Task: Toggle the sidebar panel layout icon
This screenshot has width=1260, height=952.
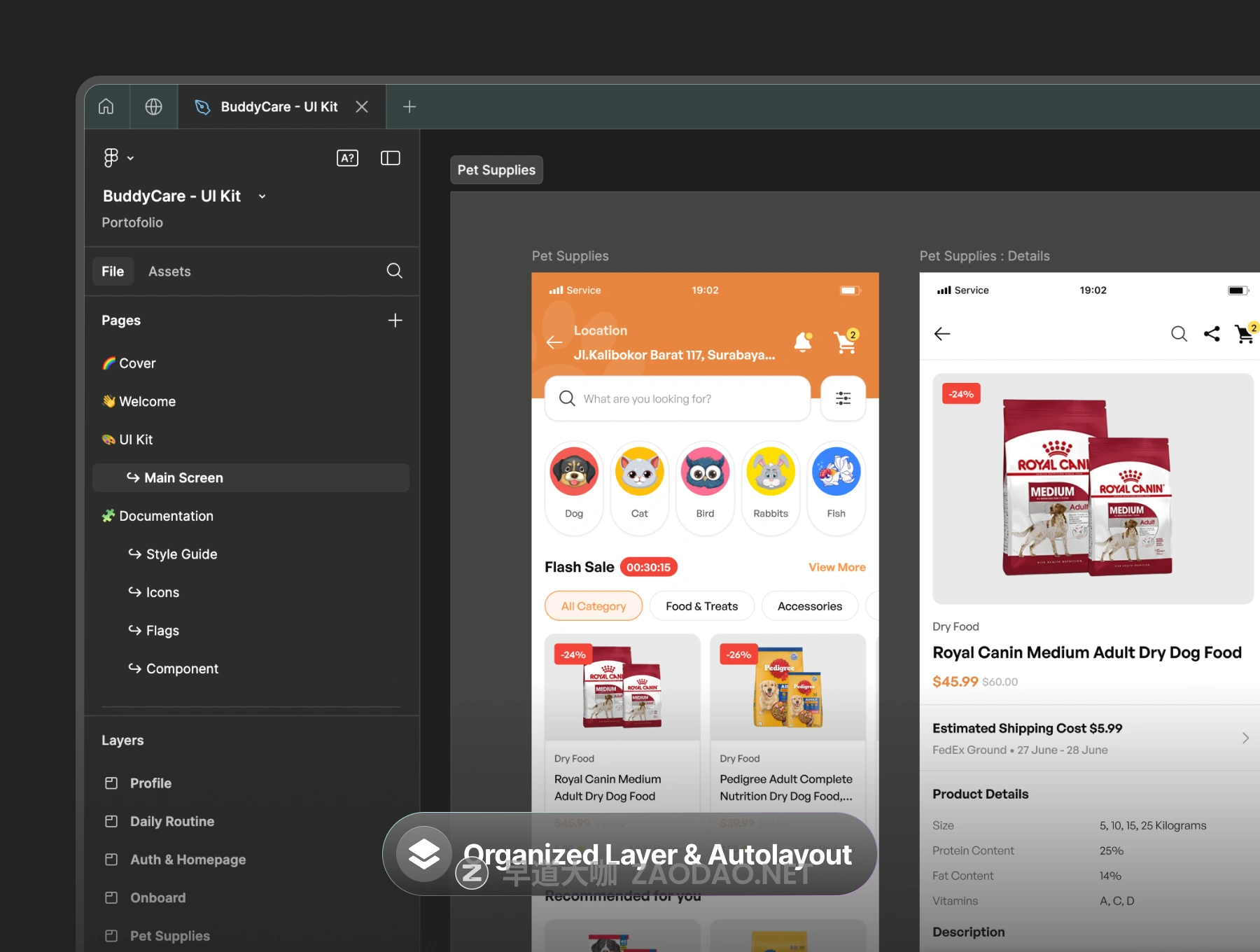Action: [x=390, y=158]
